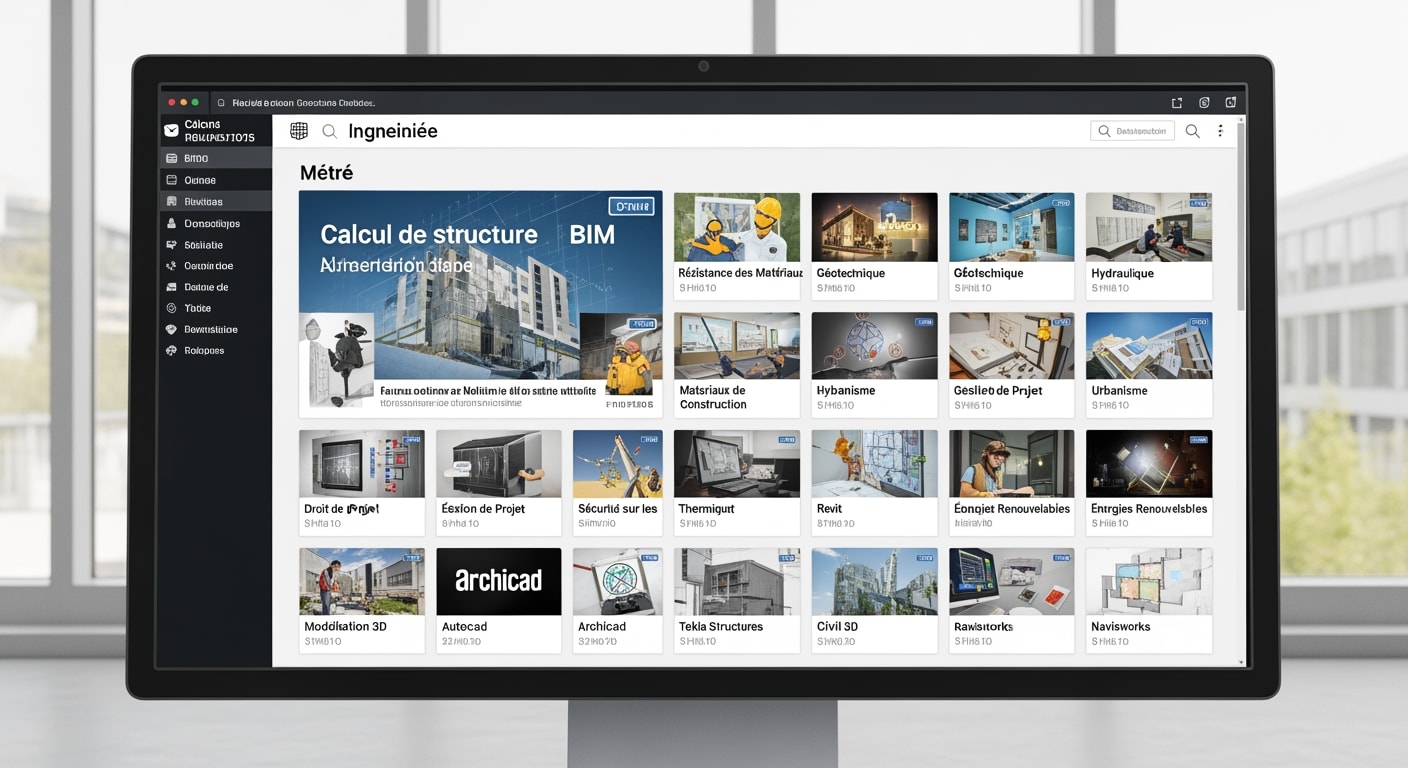The width and height of the screenshot is (1408, 768).
Task: Click the icon beside Oeroiridoe in sidebar
Action: pyautogui.click(x=171, y=266)
